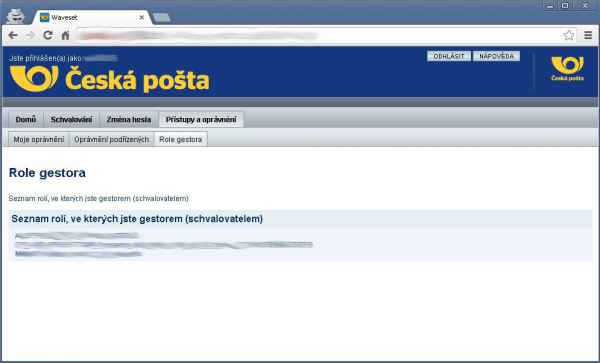Open the Chrome hamburger menu
This screenshot has height=363, width=600.
588,36
